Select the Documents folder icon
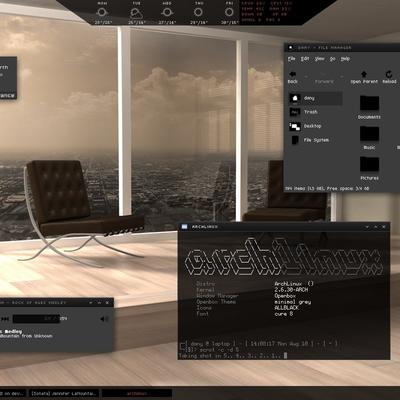The height and width of the screenshot is (400, 400). (x=369, y=103)
